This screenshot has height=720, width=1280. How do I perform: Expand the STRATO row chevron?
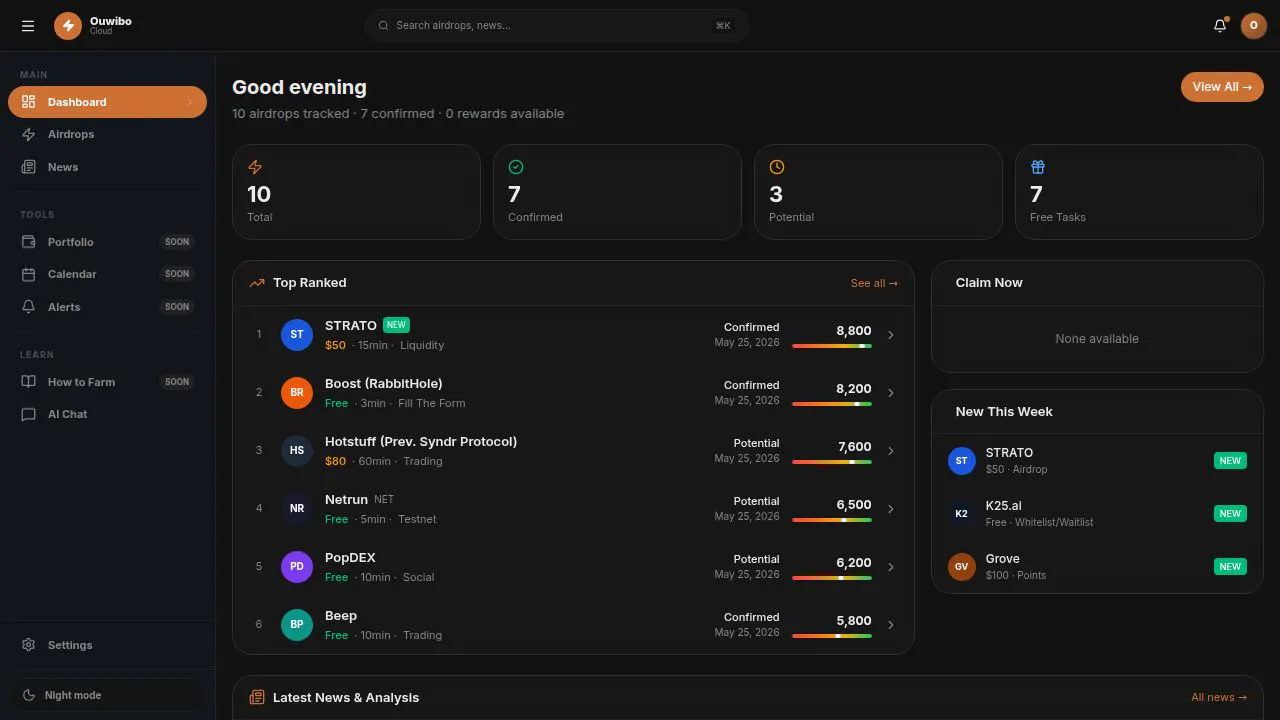(891, 335)
